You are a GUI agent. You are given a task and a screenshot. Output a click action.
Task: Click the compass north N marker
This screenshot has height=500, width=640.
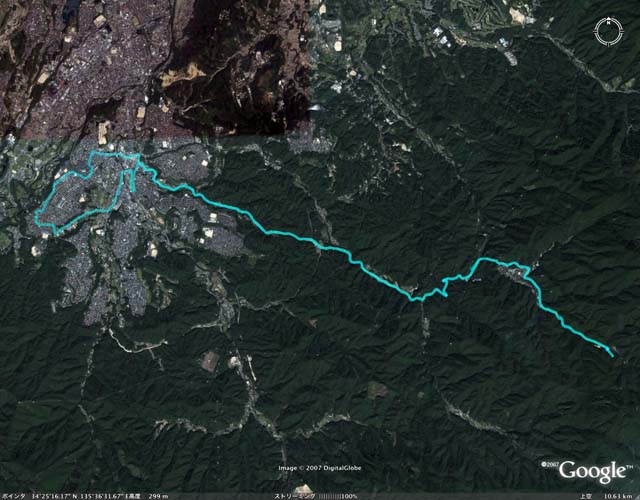click(x=608, y=23)
